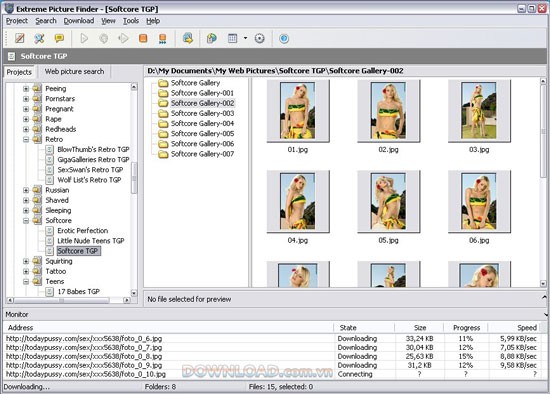
Task: Switch to the Web picture search tab
Action: (74, 72)
